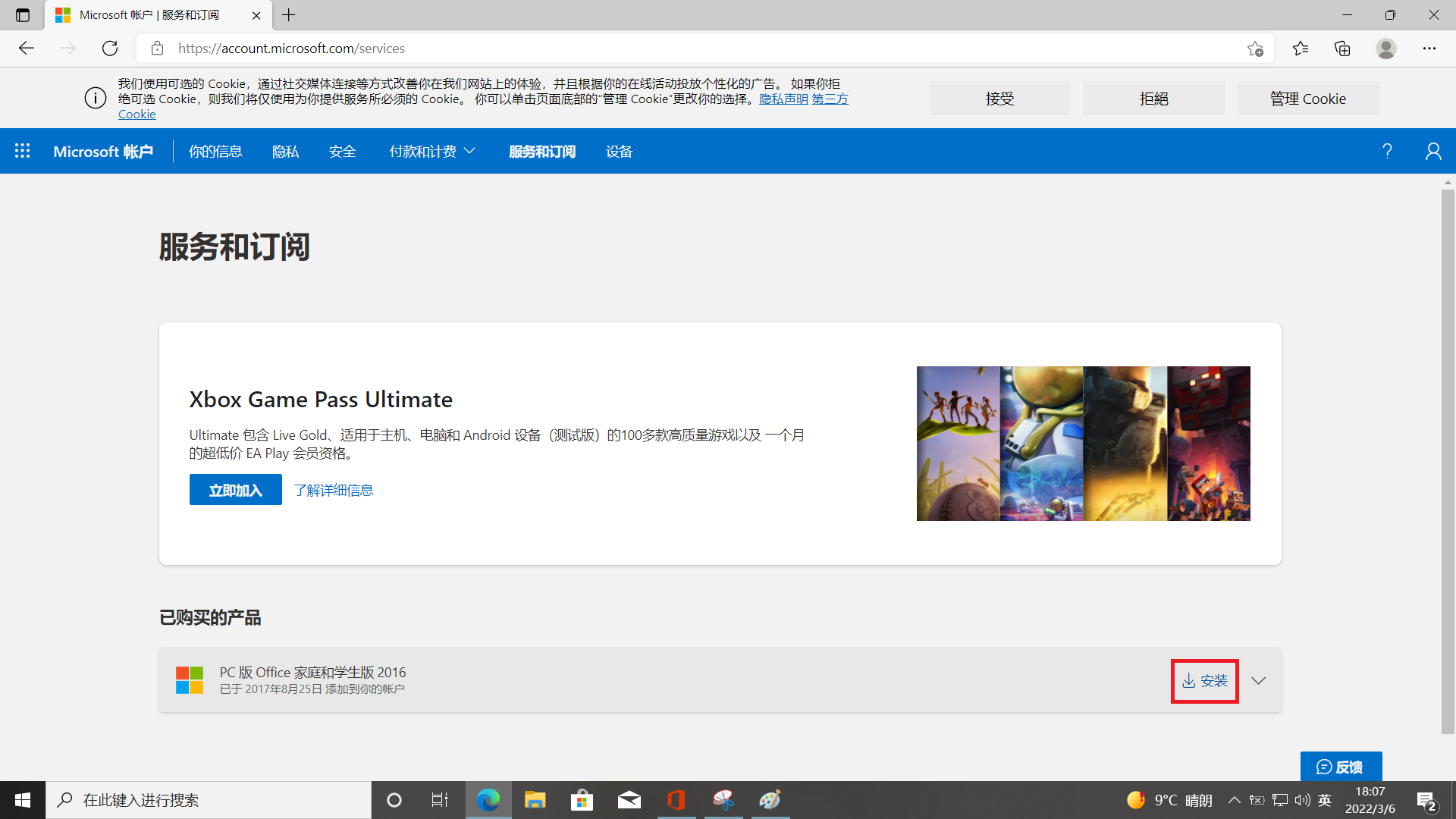Reject cookies with 拒绝 button
The height and width of the screenshot is (819, 1456).
tap(1153, 99)
